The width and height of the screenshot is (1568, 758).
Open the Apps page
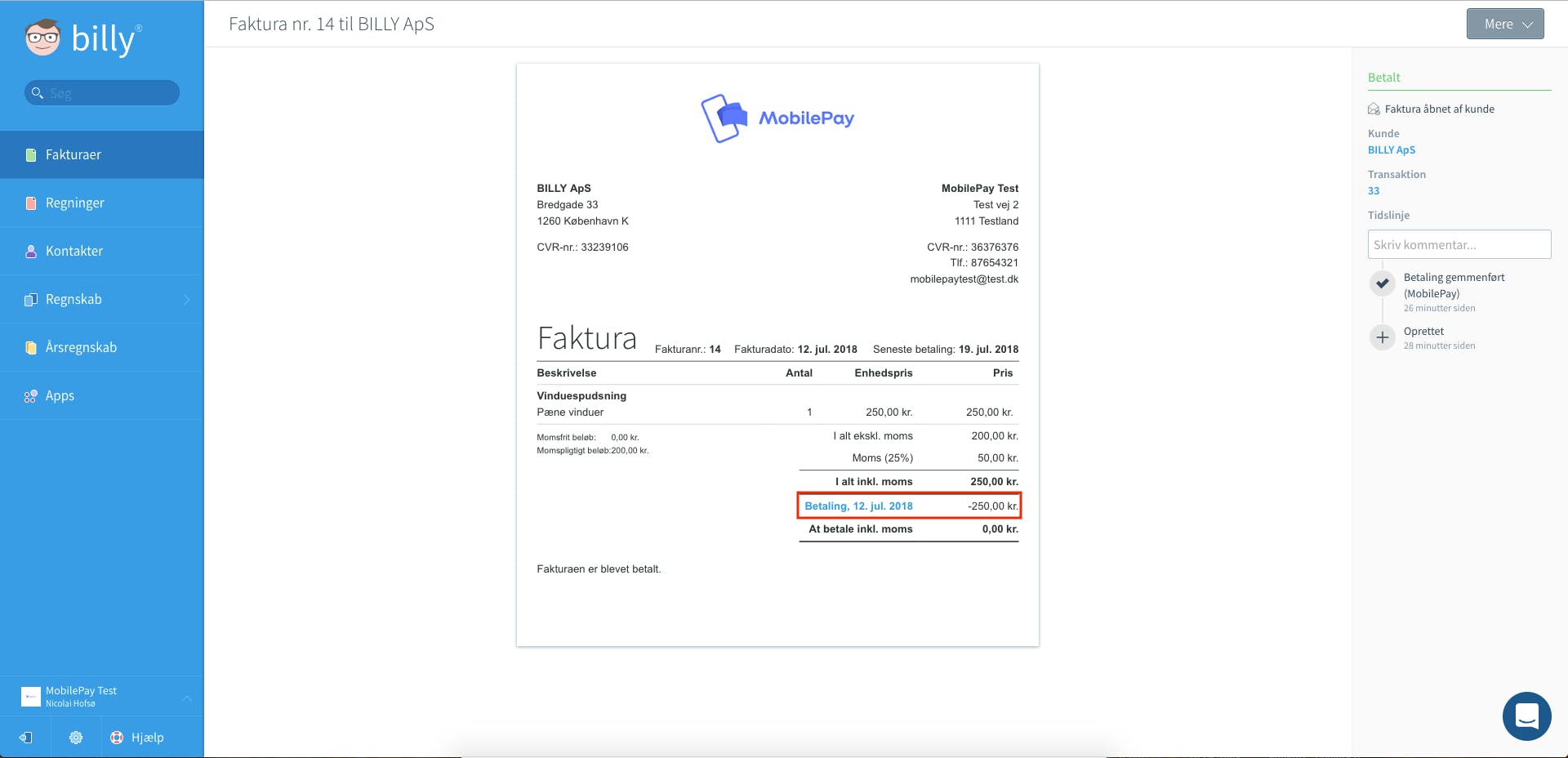pos(102,395)
